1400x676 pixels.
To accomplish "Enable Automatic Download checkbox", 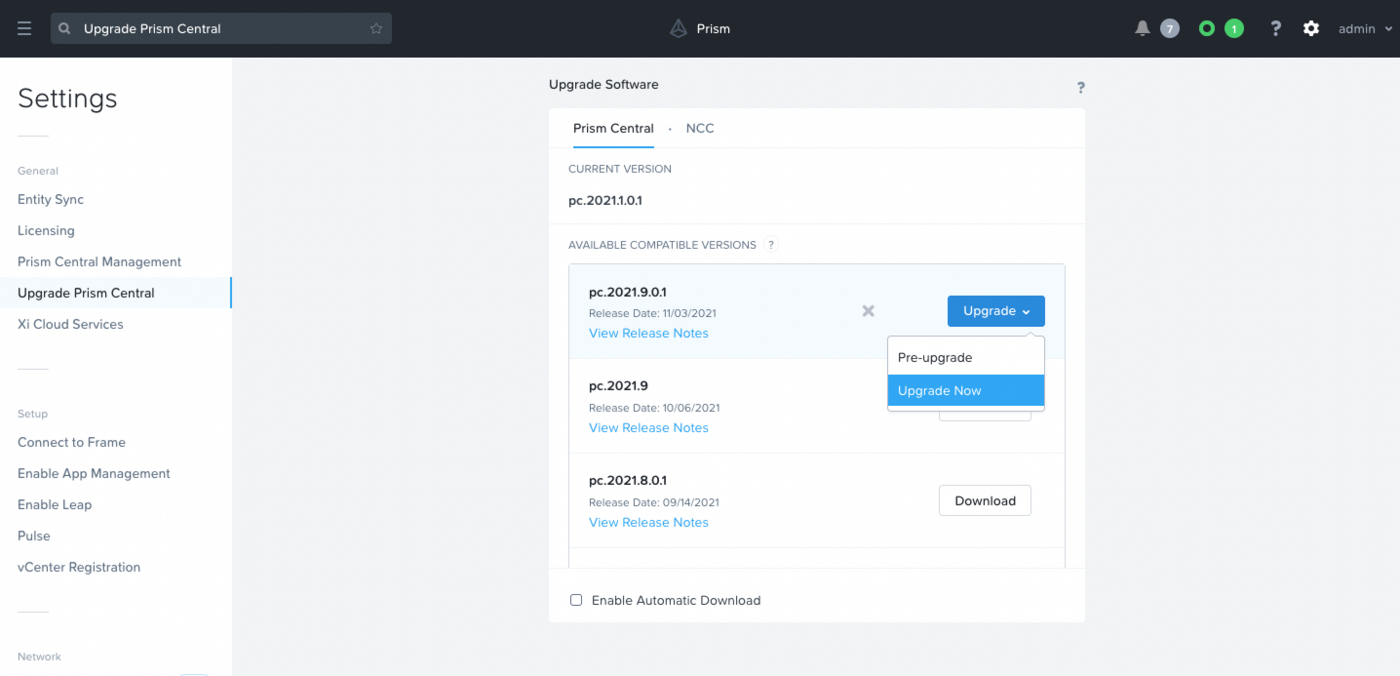I will (x=576, y=600).
